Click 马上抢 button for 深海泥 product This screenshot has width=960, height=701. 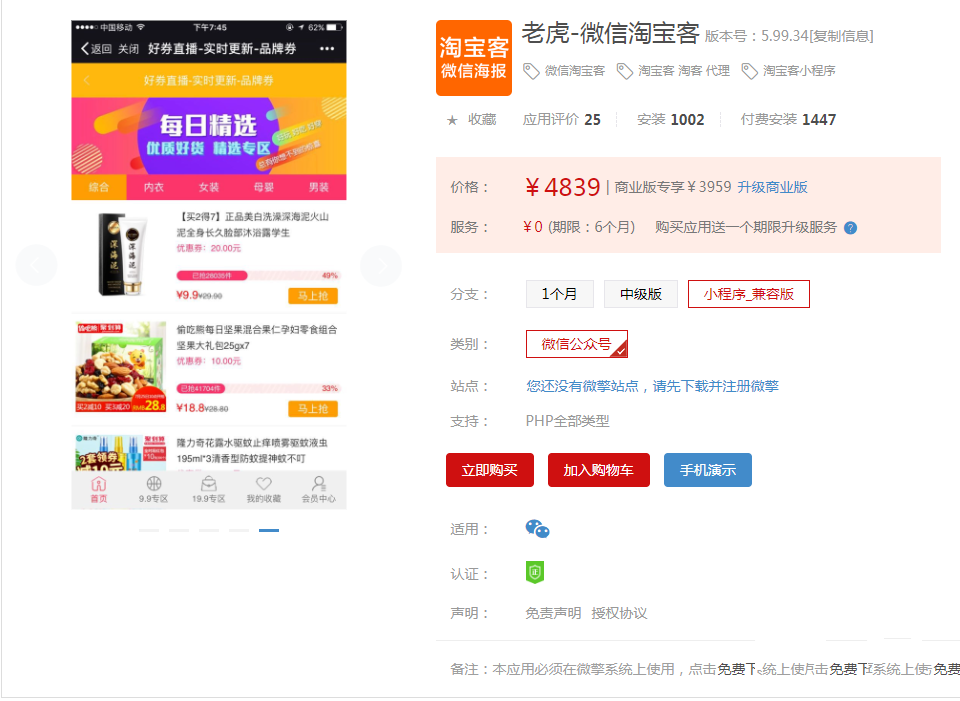coord(313,296)
